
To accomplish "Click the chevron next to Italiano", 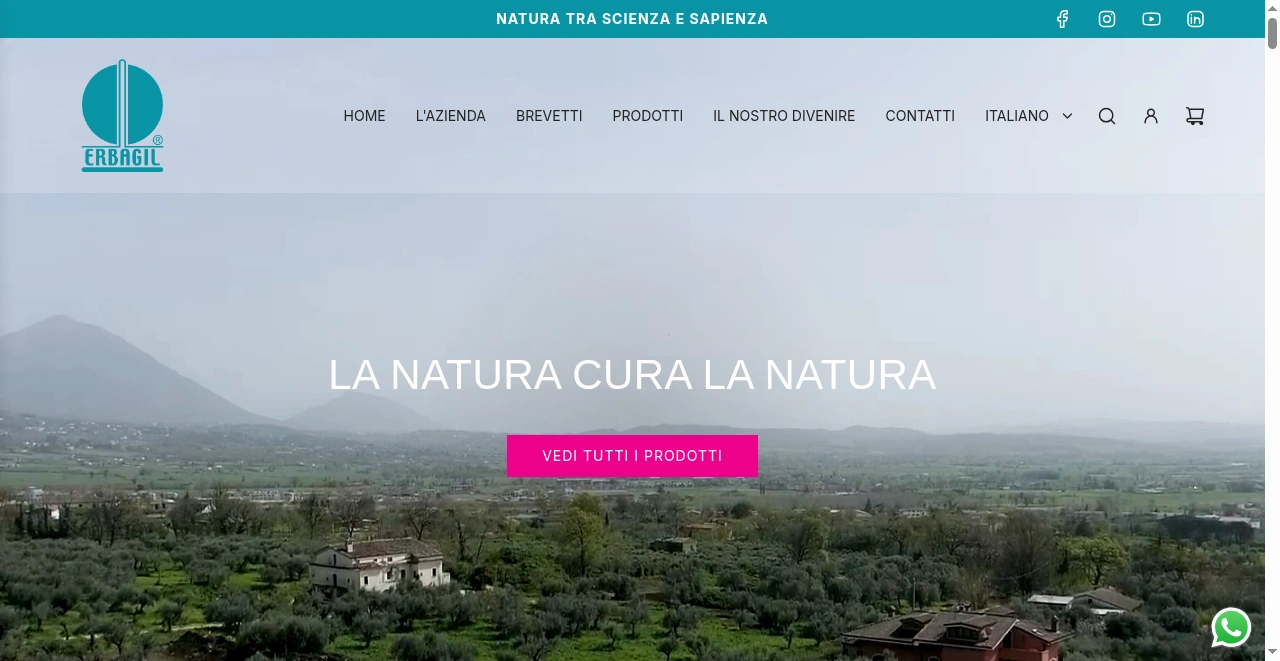I will coord(1067,116).
